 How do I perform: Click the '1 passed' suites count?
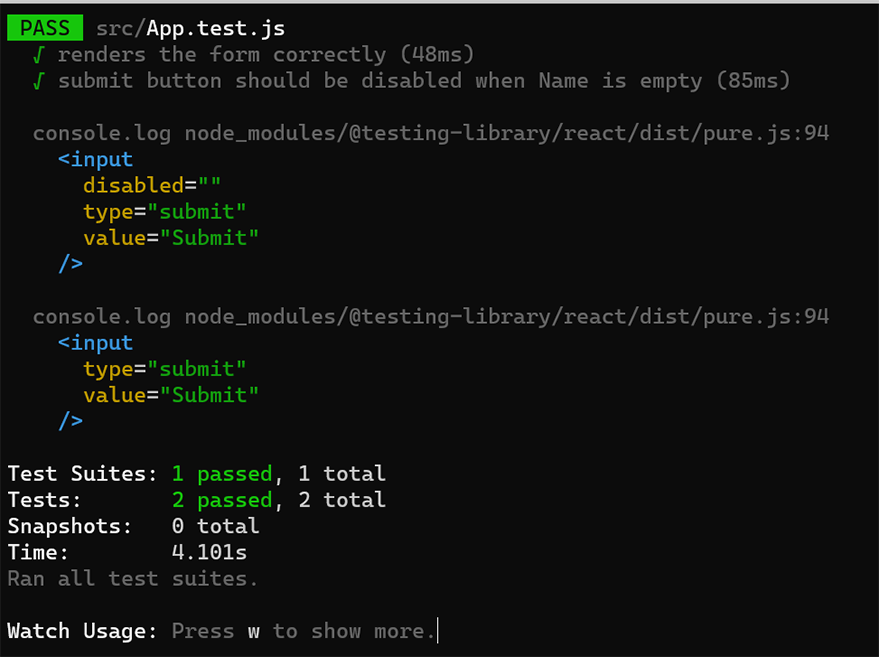click(222, 474)
